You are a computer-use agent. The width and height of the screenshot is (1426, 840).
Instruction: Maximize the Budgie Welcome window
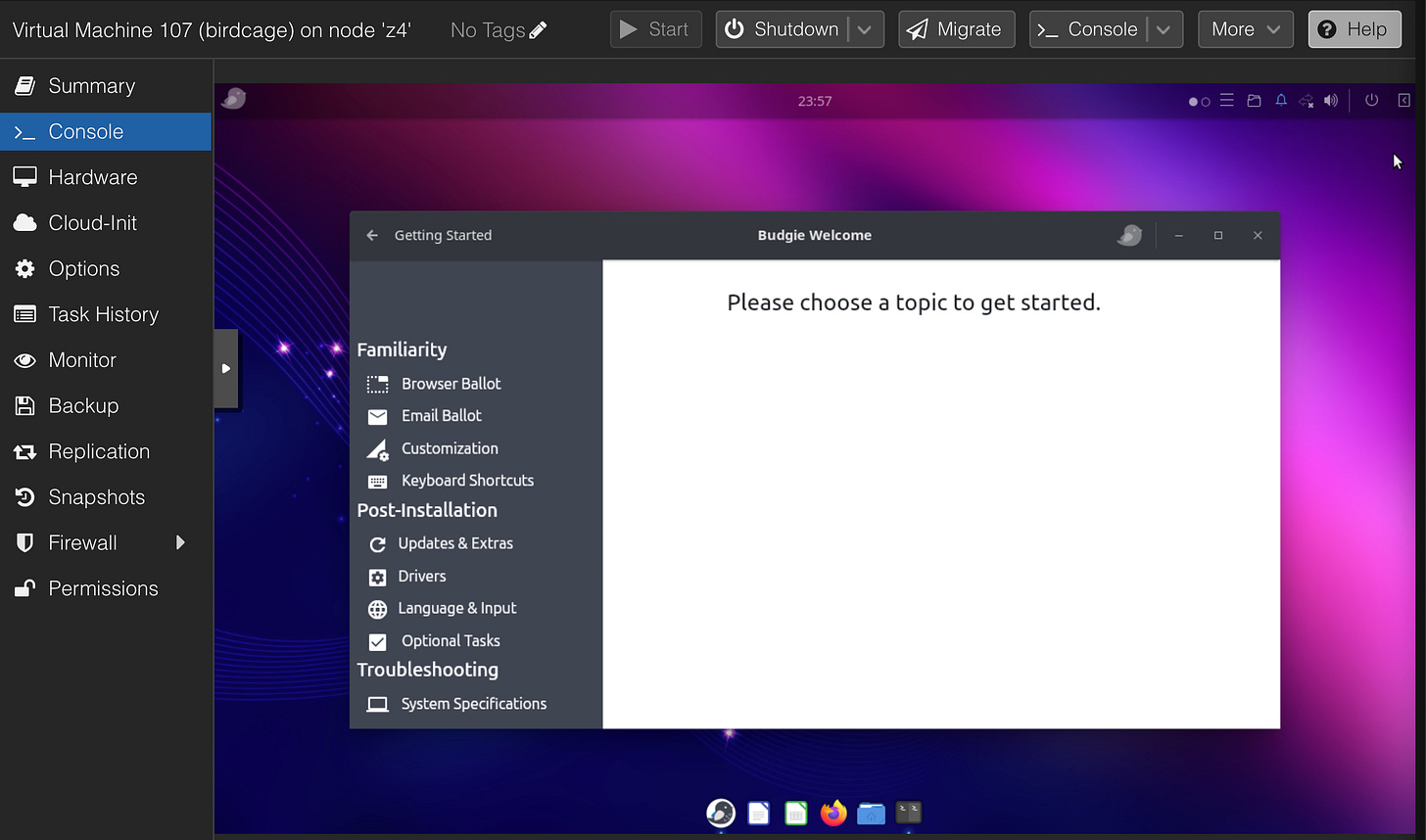coord(1218,235)
